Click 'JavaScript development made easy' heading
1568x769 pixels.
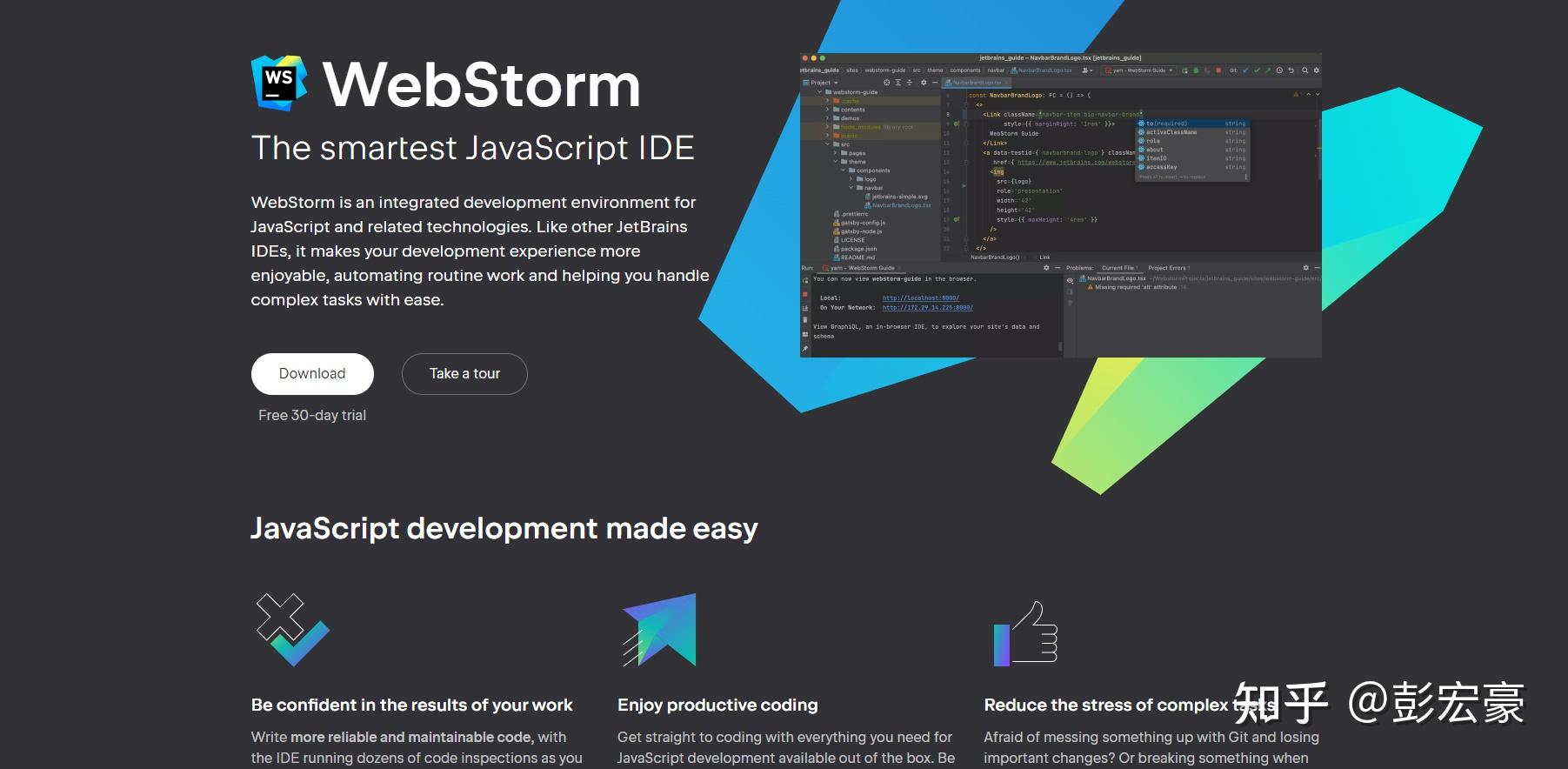tap(504, 529)
